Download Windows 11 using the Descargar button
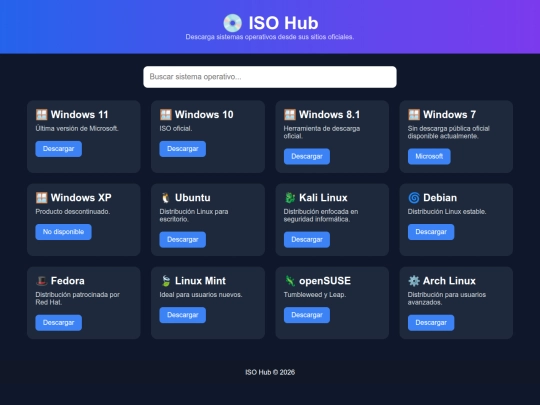This screenshot has width=540, height=405. coord(59,149)
